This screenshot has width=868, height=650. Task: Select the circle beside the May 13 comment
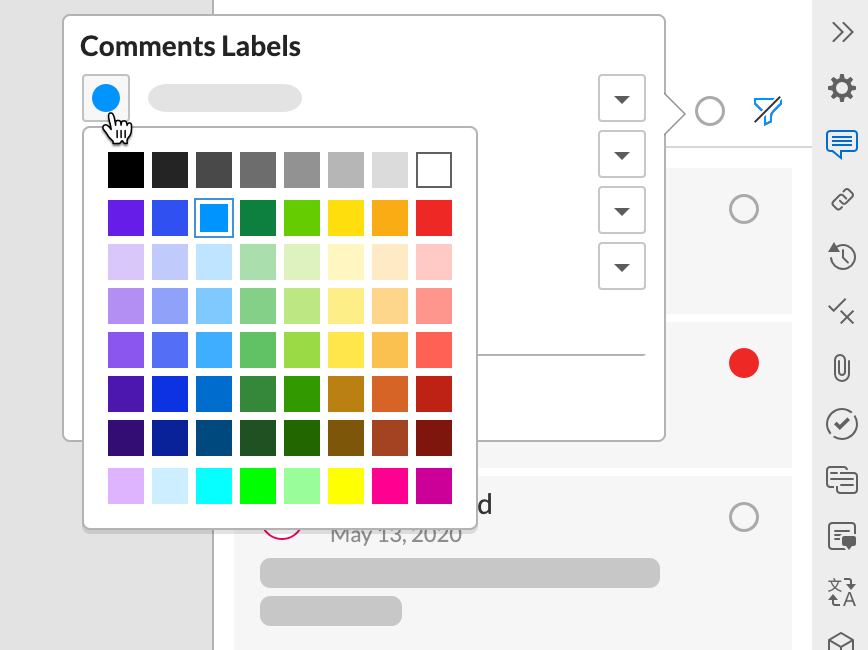(744, 517)
